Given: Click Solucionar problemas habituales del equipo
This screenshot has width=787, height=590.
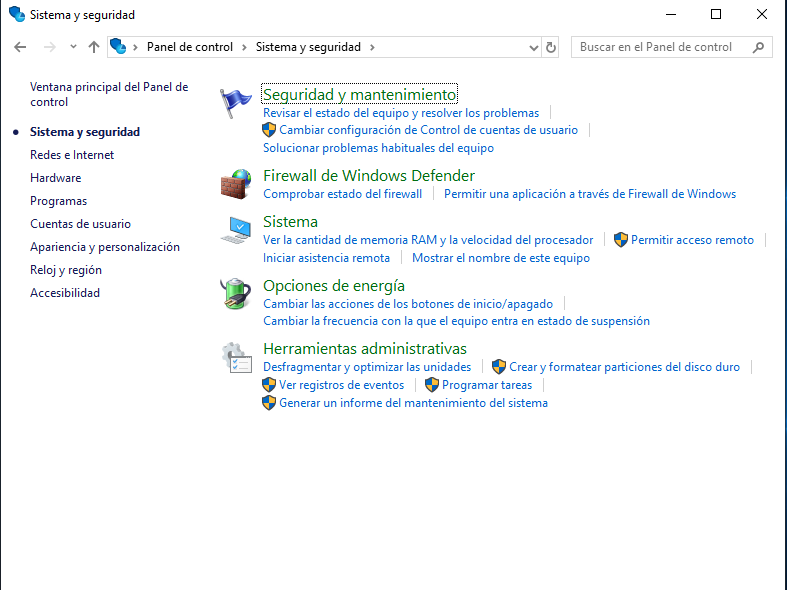Looking at the screenshot, I should click(x=378, y=148).
